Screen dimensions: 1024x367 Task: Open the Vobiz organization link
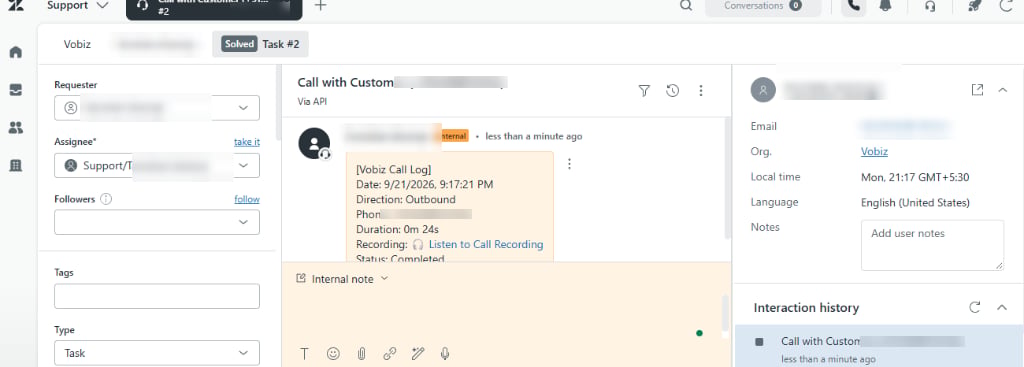coord(874,152)
